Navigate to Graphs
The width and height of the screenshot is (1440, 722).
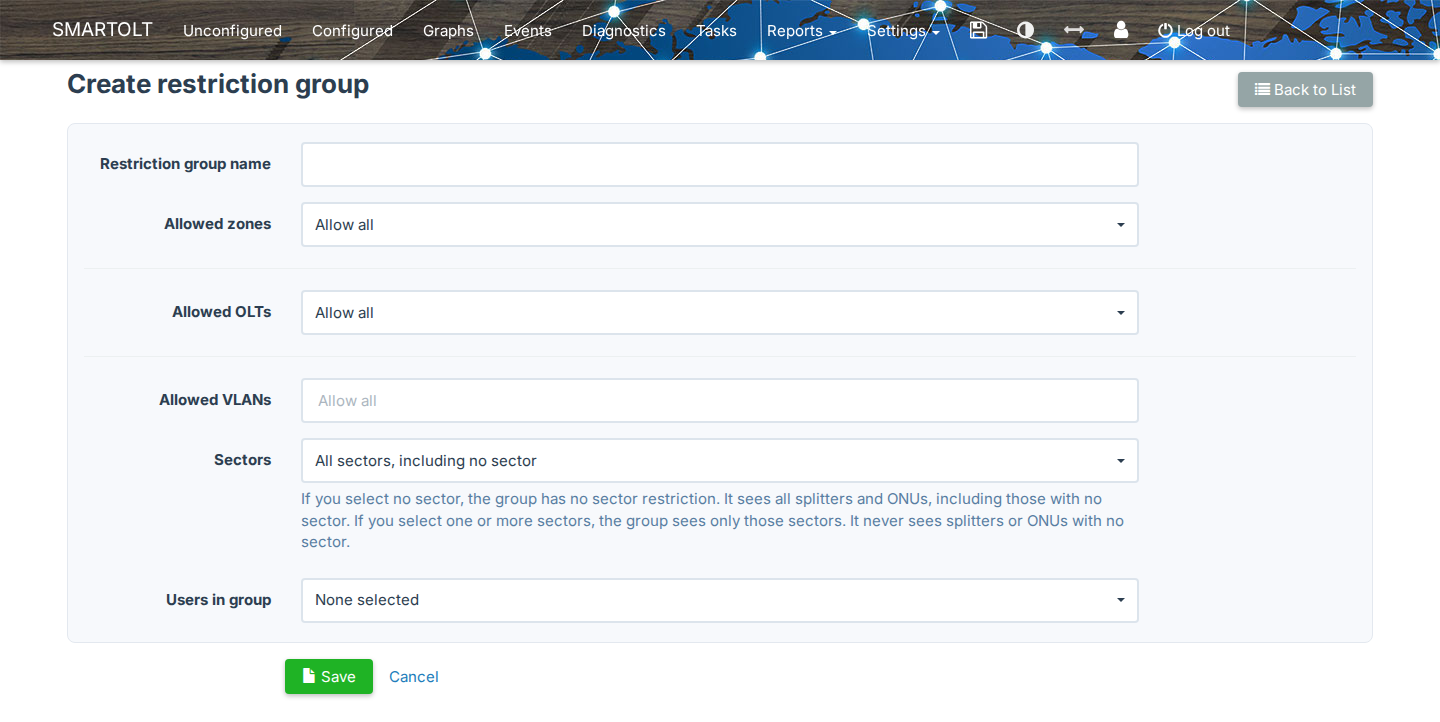tap(448, 31)
